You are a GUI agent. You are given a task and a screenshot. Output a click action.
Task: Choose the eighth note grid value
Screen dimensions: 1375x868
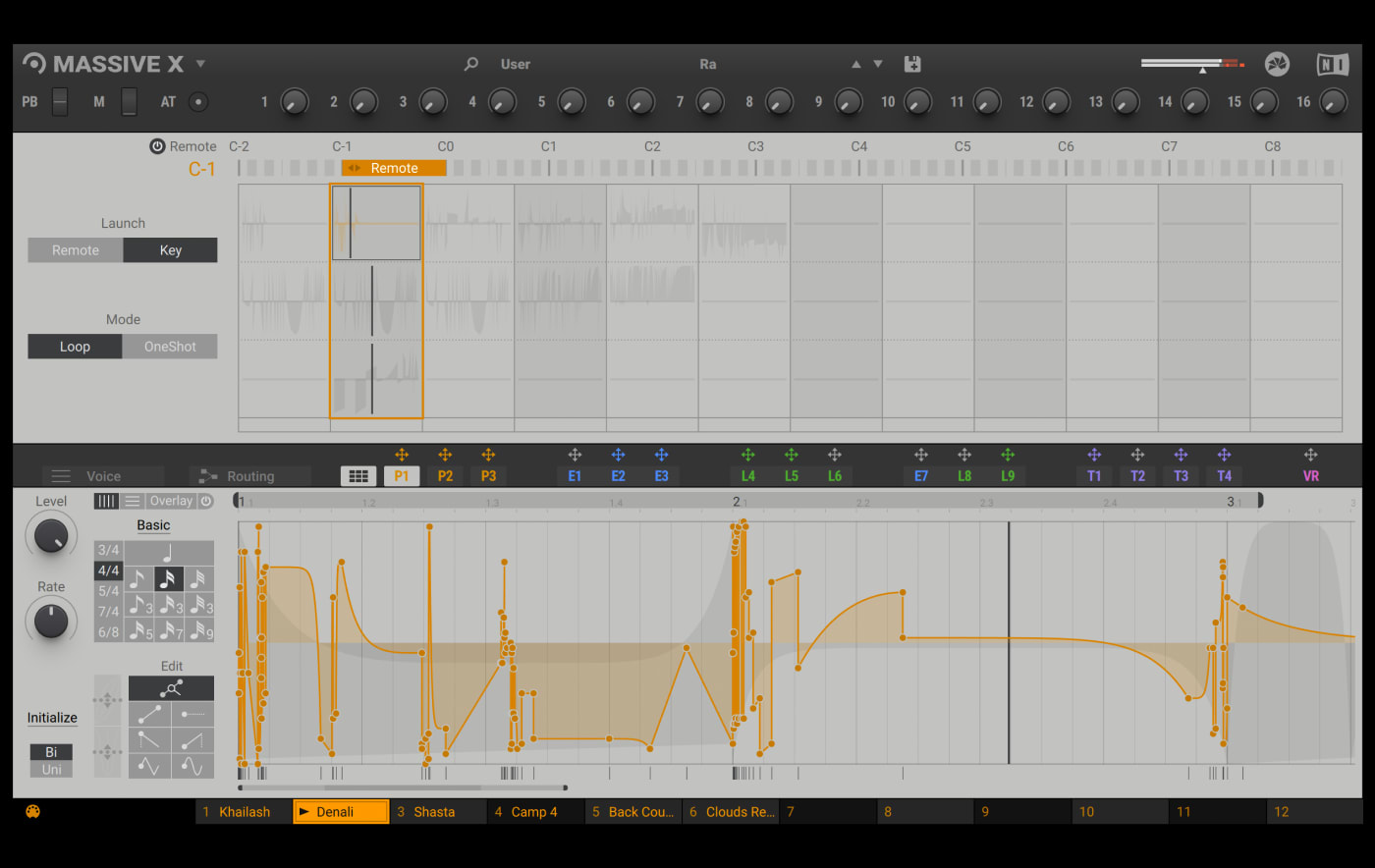tap(138, 578)
